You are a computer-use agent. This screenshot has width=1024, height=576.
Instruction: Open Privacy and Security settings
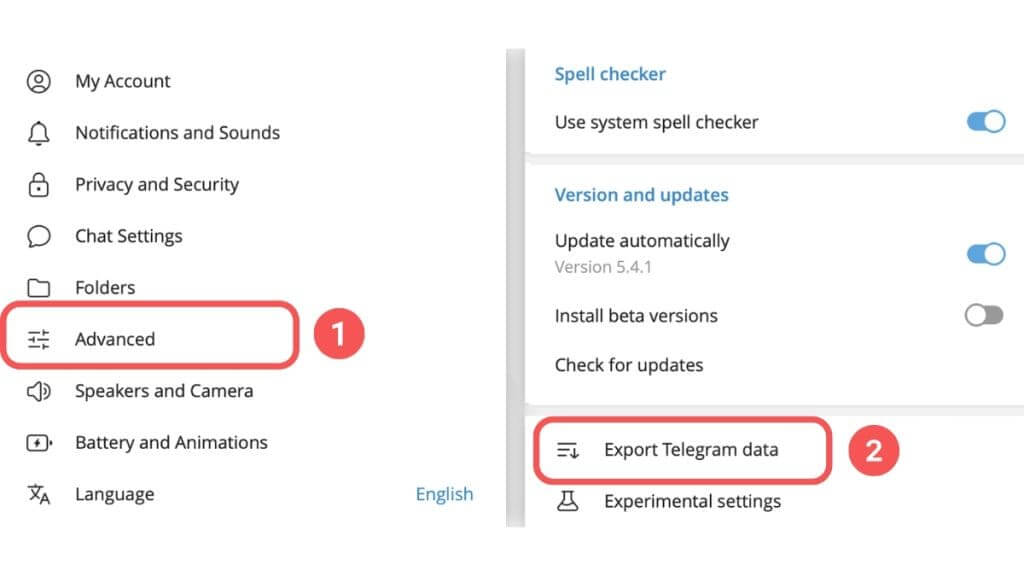(x=157, y=185)
